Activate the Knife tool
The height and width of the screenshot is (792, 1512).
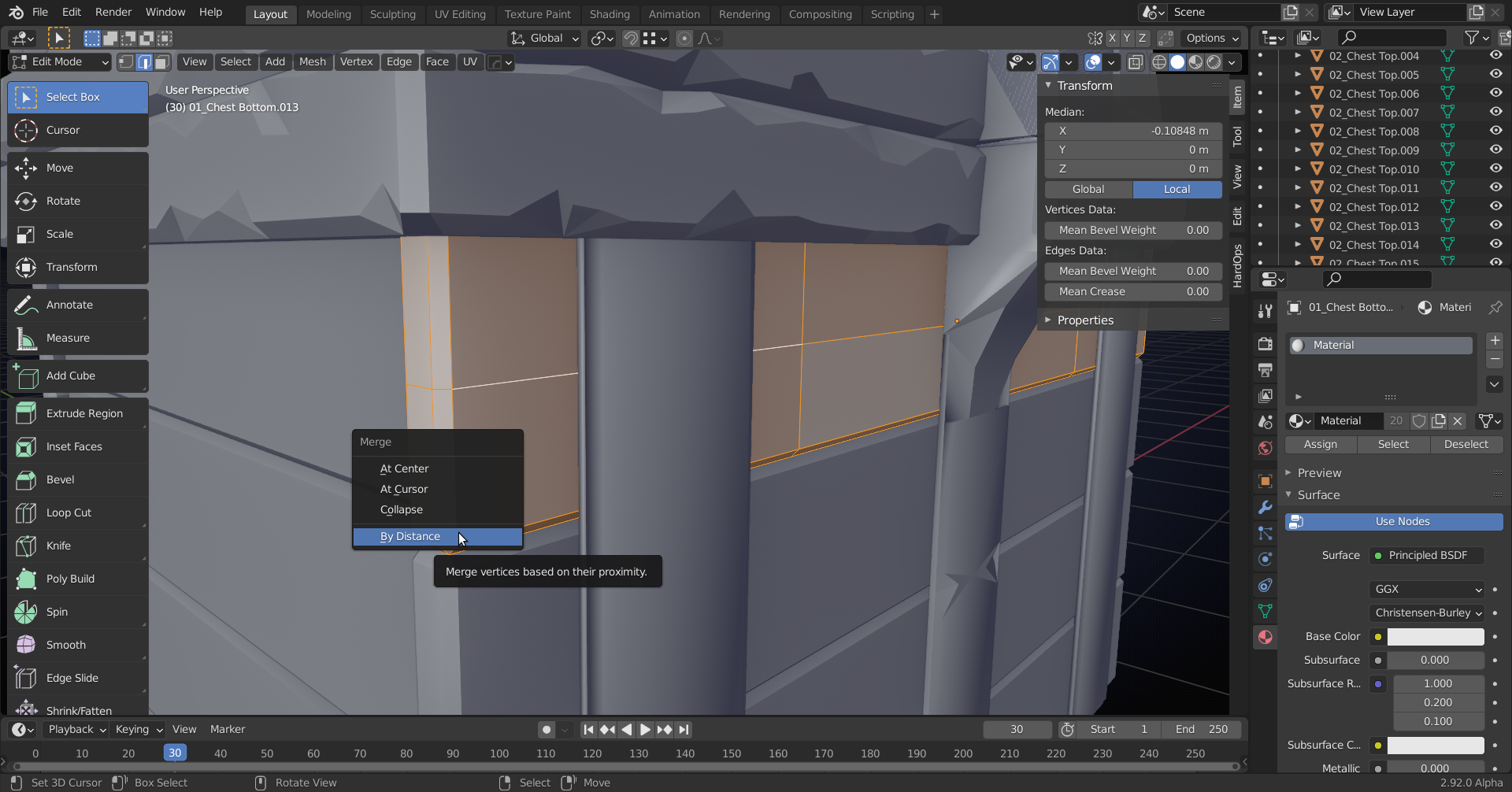[x=76, y=546]
